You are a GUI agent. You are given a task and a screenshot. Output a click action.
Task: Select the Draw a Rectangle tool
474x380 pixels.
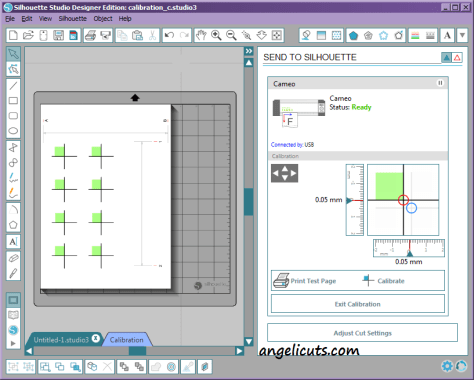13,101
